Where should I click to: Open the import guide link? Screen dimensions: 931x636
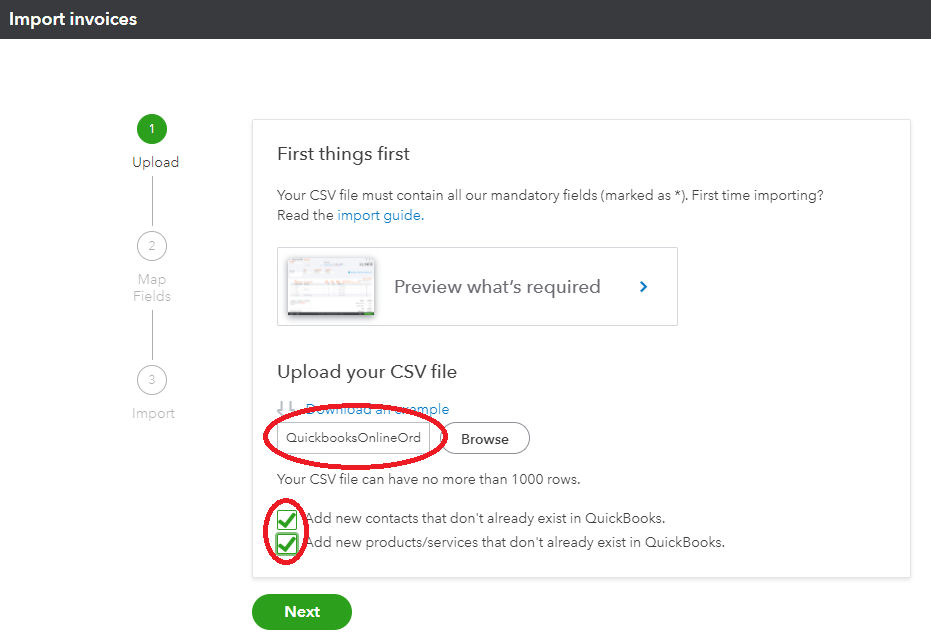click(381, 216)
